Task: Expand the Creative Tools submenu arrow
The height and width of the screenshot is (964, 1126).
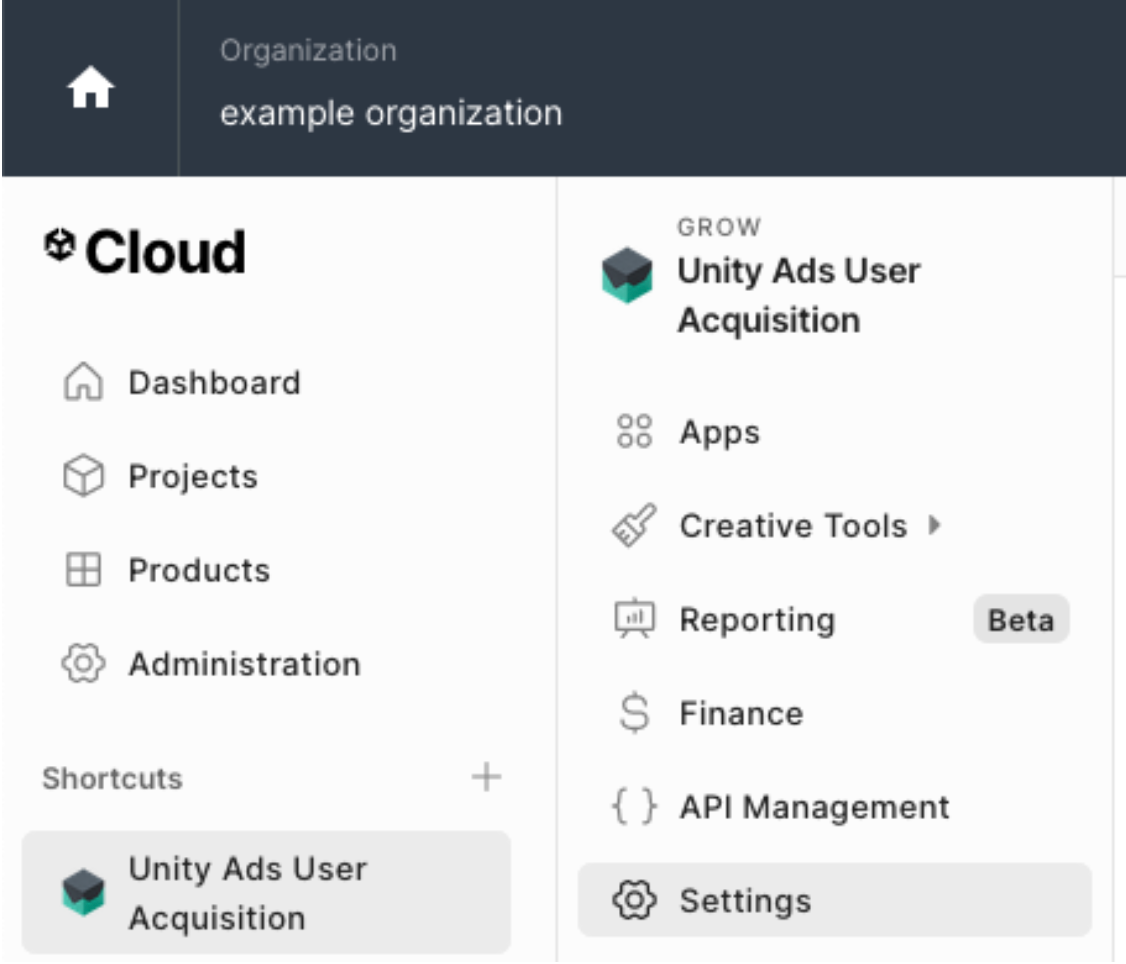Action: coord(934,525)
